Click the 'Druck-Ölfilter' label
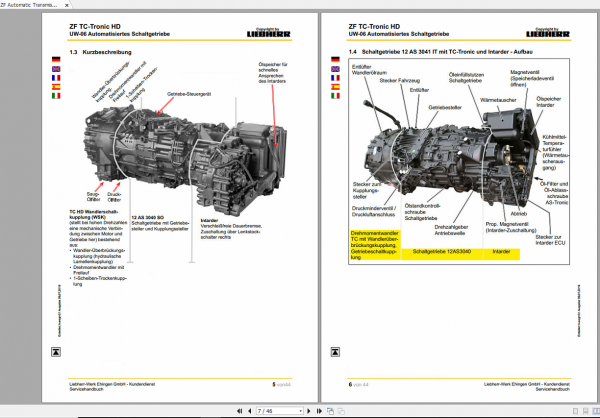Image resolution: width=600 pixels, height=418 pixels. 114,197
